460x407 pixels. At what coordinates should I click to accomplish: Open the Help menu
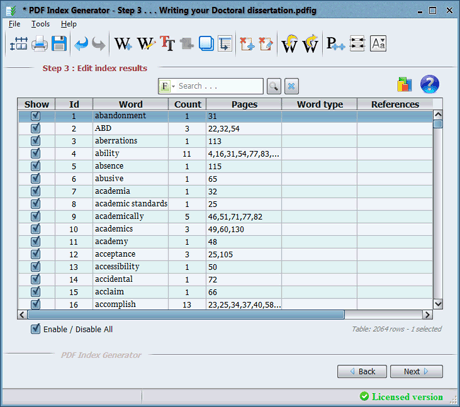pos(69,24)
